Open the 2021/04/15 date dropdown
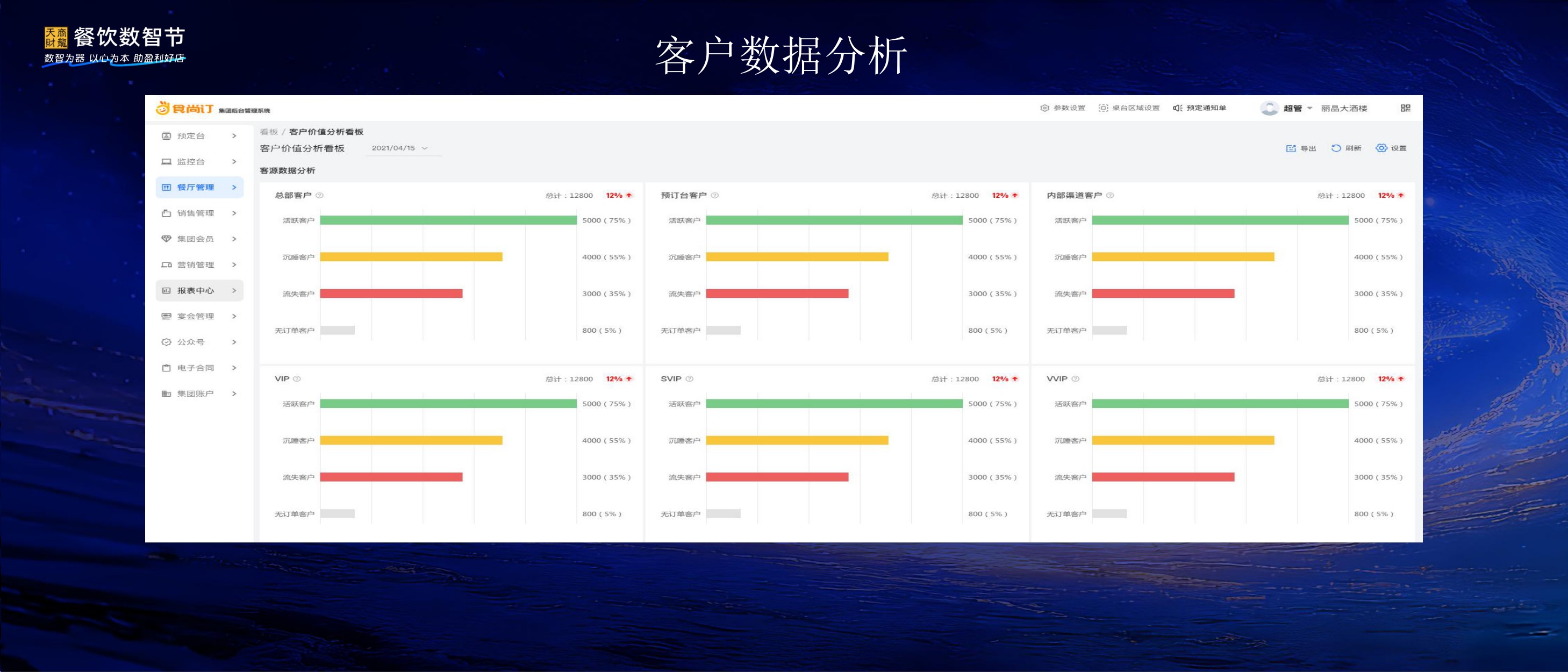1568x672 pixels. click(403, 148)
